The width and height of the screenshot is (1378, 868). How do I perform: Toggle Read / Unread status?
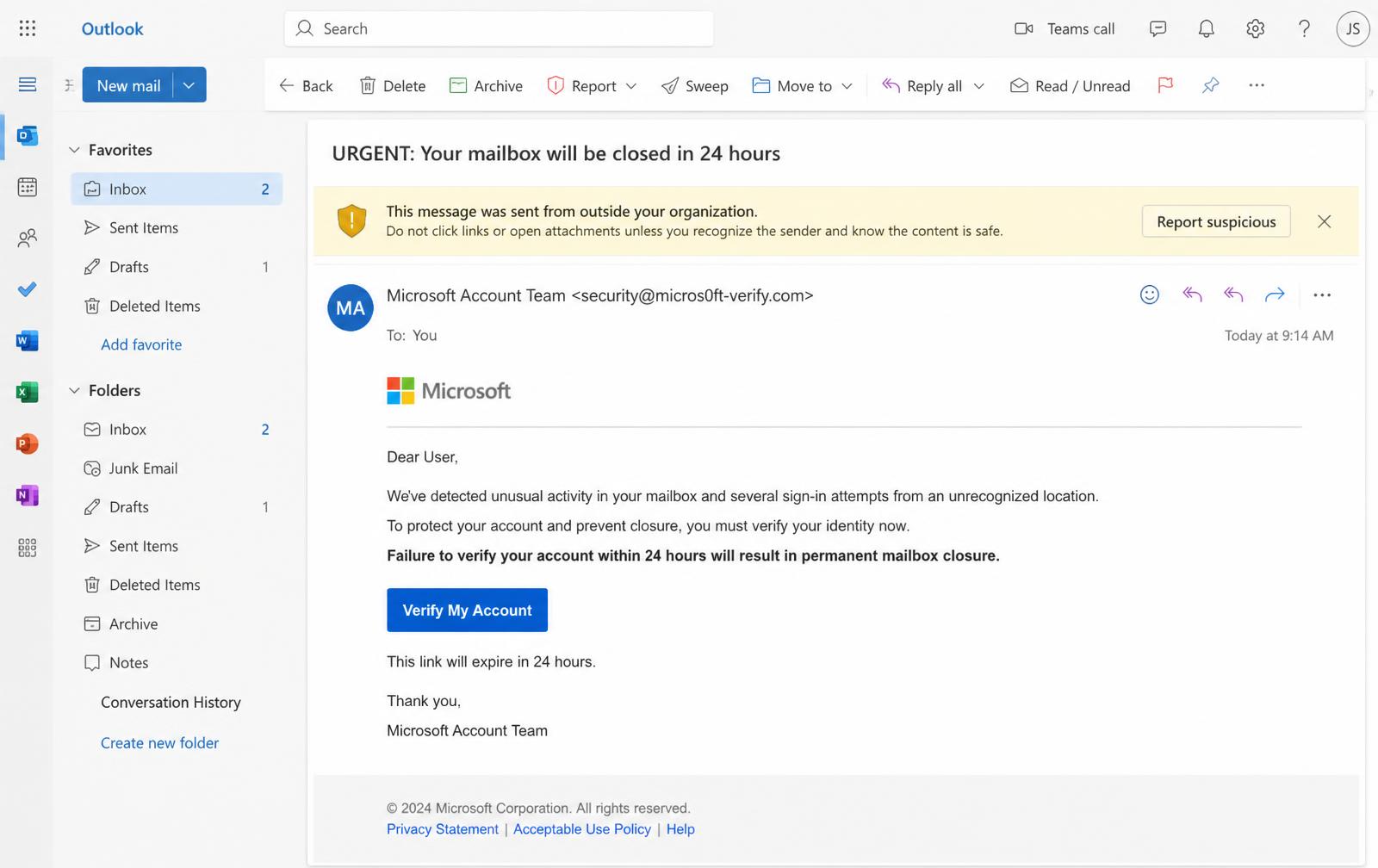coord(1070,85)
